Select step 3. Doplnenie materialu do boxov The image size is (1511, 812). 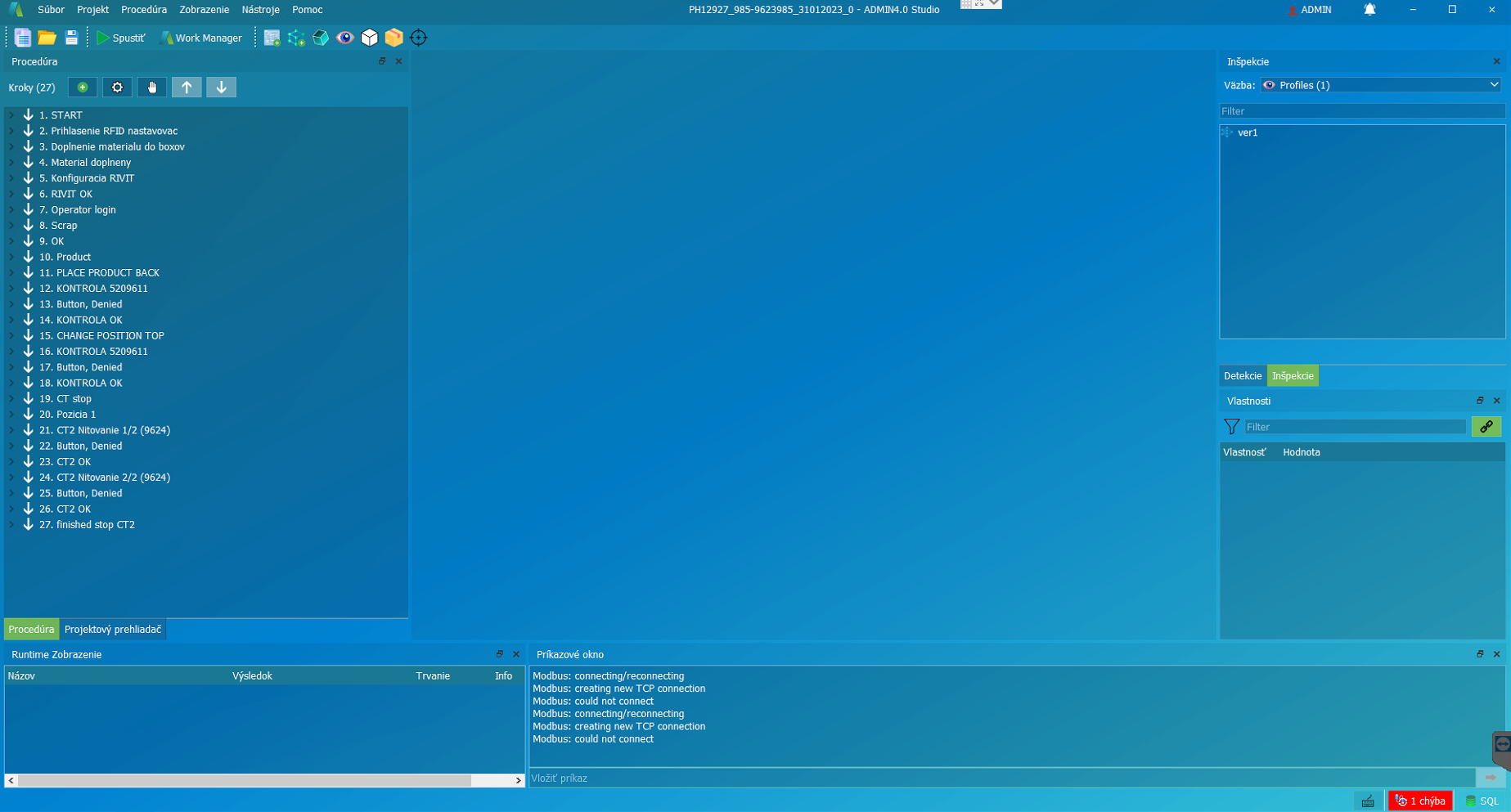coord(112,147)
